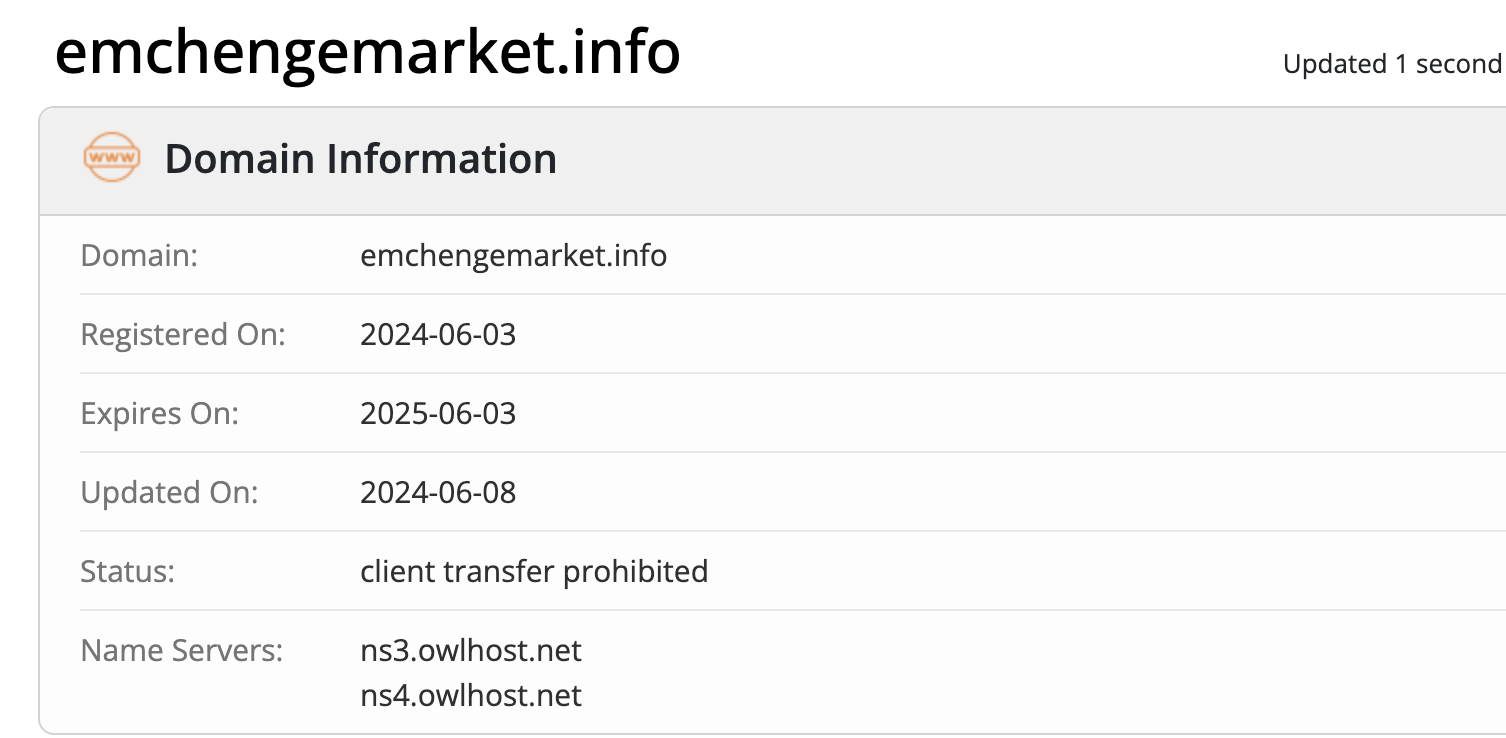Image resolution: width=1506 pixels, height=738 pixels.
Task: Click the Name Servers: label
Action: tap(182, 651)
